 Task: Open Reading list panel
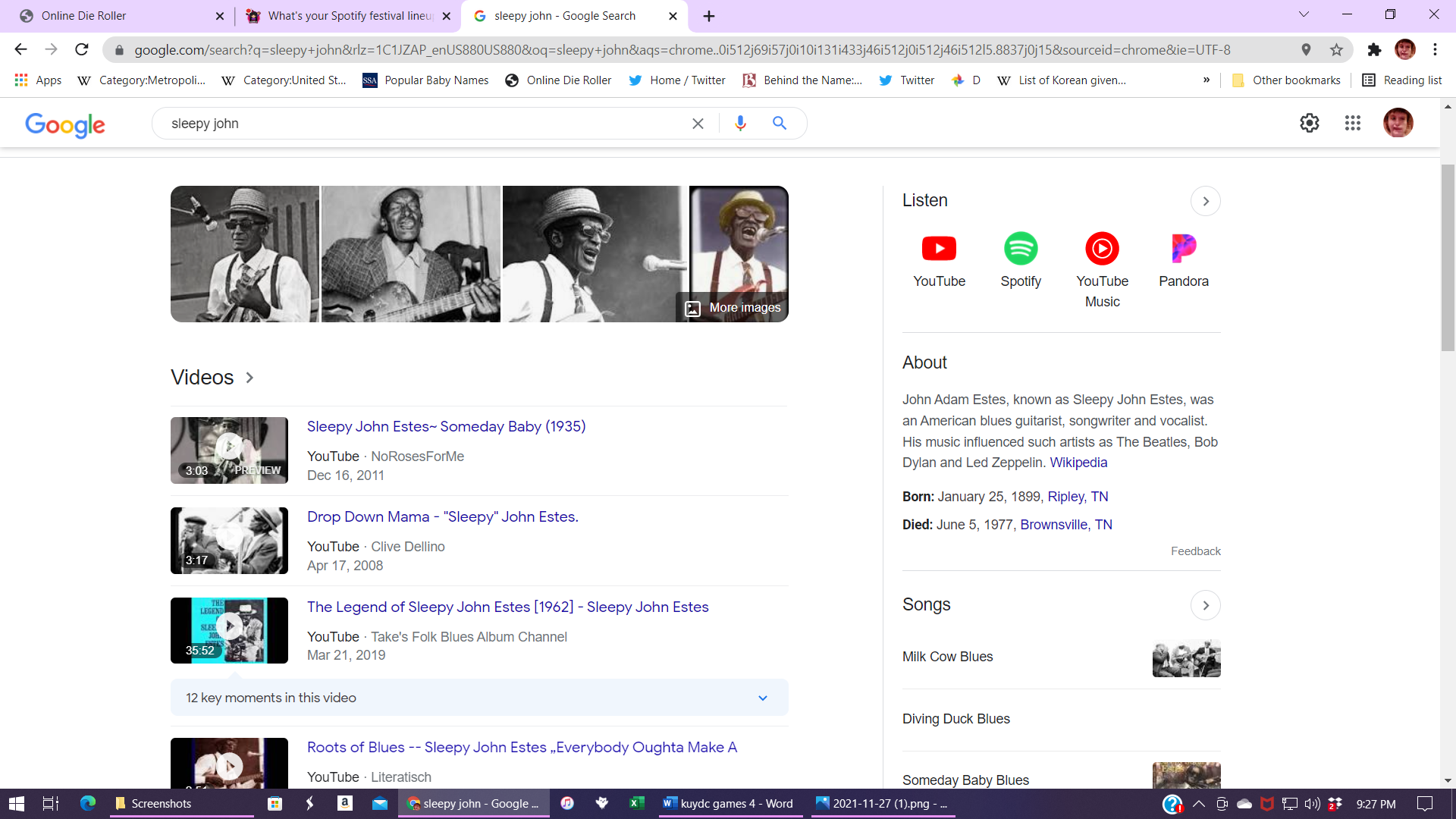(1401, 80)
